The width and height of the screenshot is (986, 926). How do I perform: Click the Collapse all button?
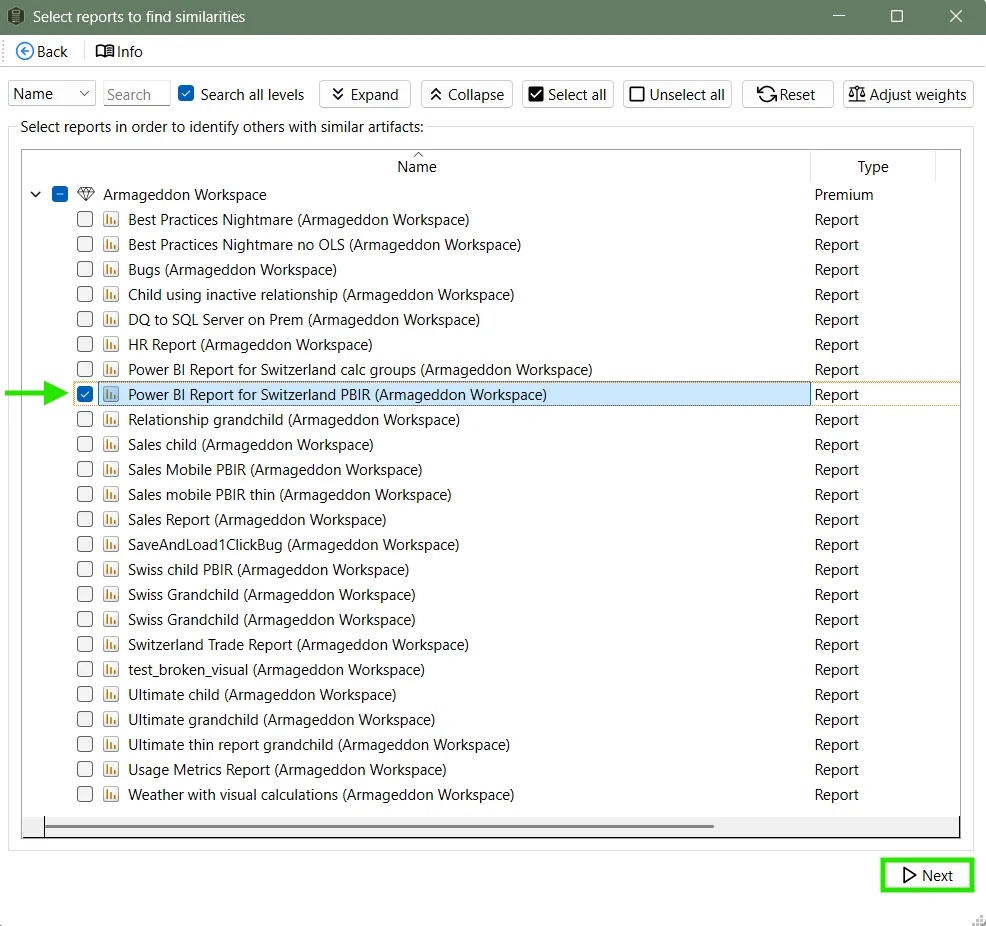(467, 94)
